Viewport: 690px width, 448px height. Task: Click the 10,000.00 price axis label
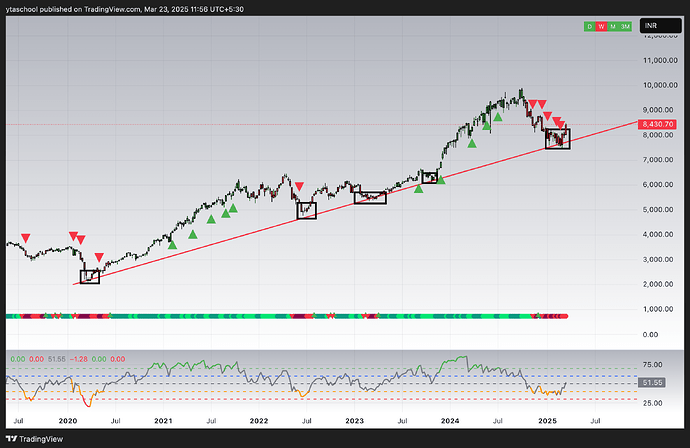660,85
